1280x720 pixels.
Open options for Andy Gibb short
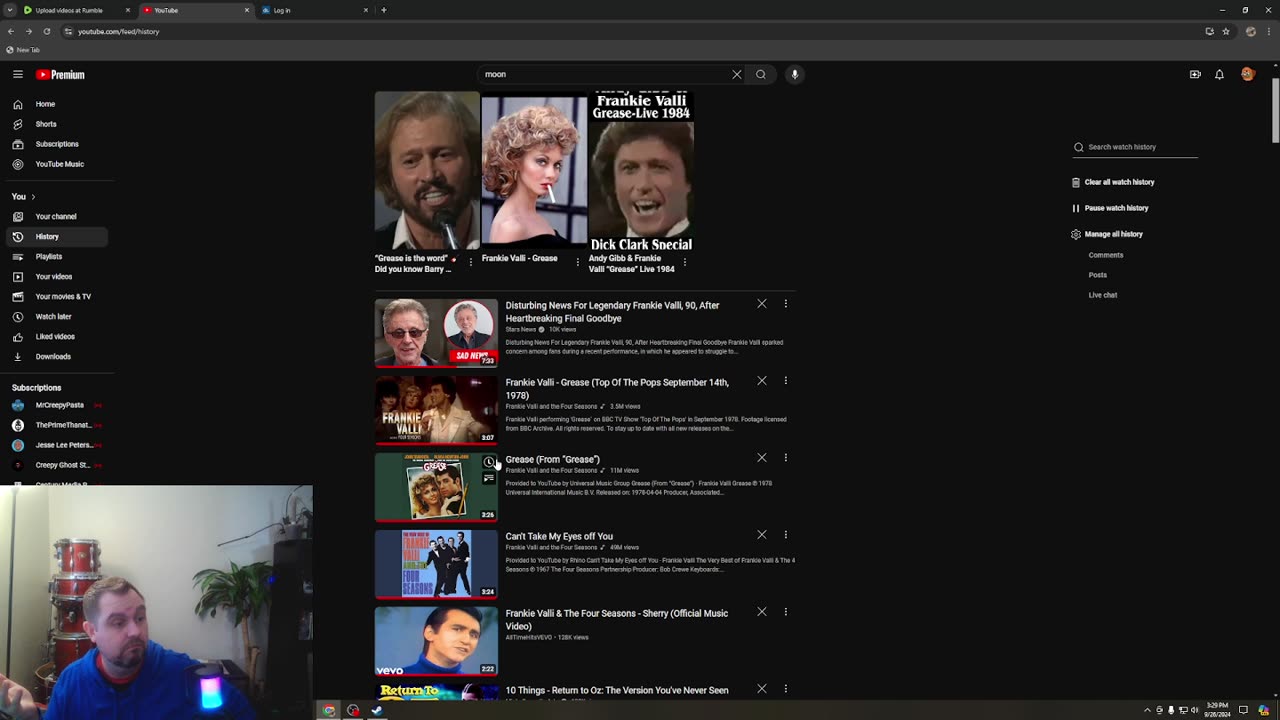click(x=684, y=262)
